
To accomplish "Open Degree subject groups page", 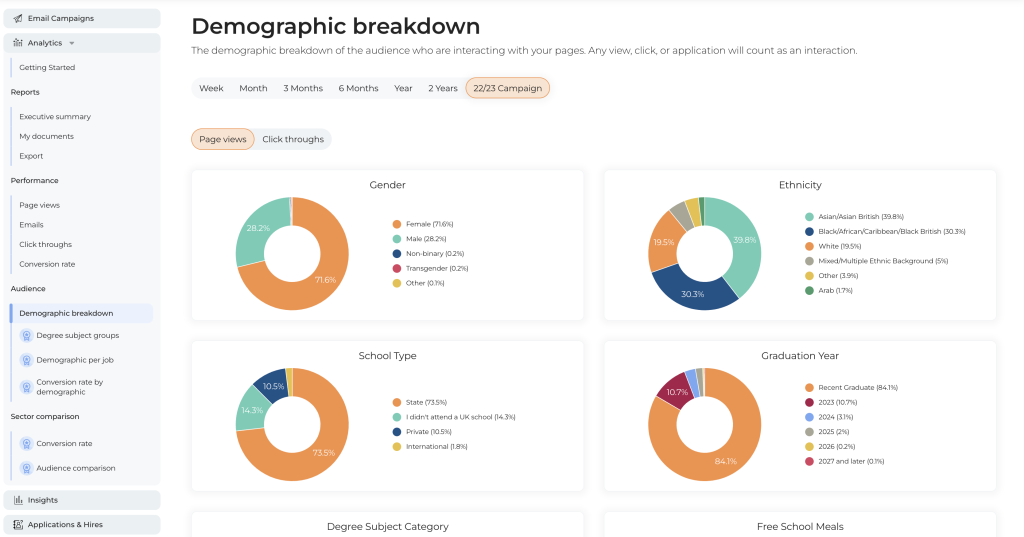I will [78, 336].
